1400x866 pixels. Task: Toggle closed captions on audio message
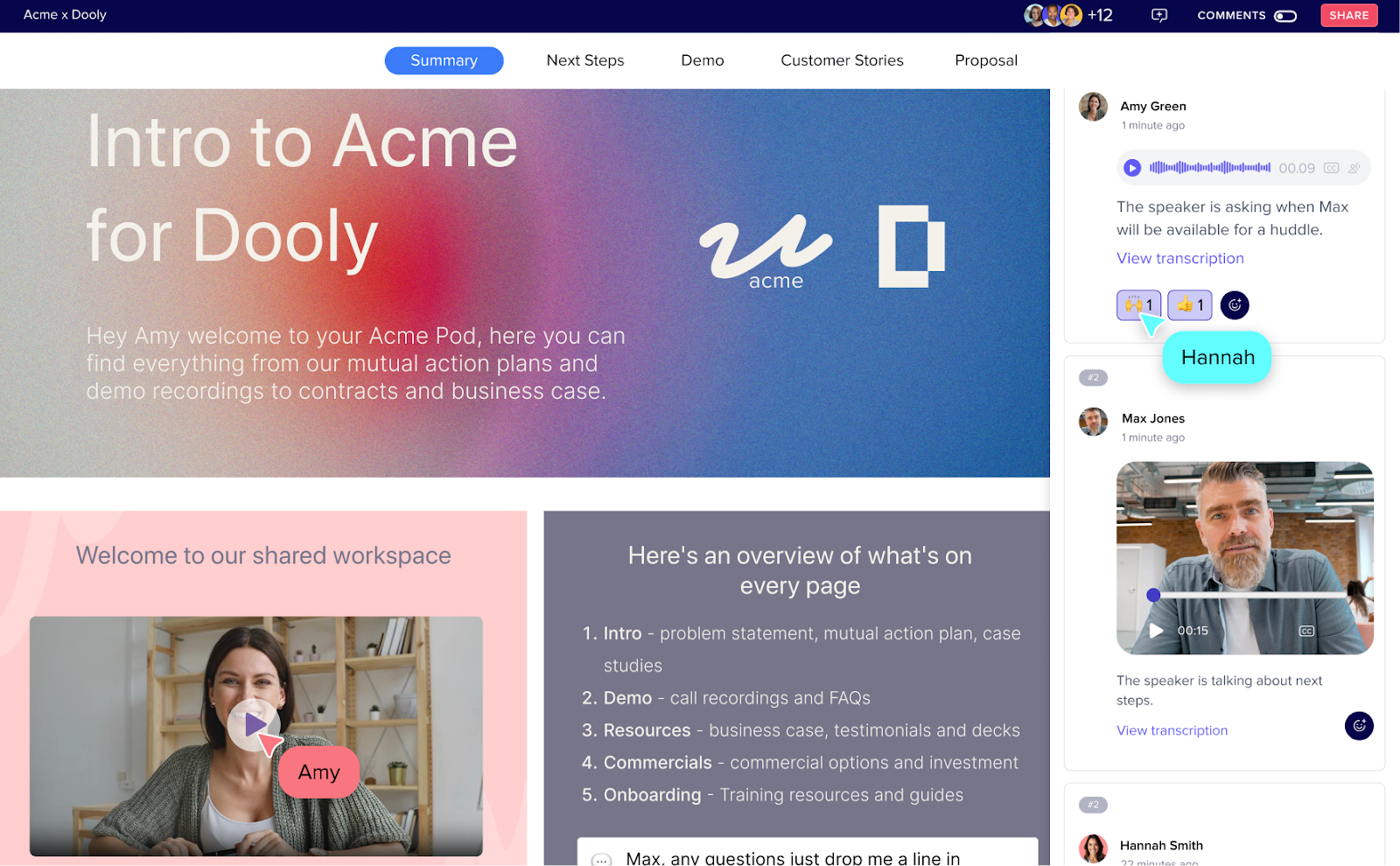click(x=1331, y=168)
